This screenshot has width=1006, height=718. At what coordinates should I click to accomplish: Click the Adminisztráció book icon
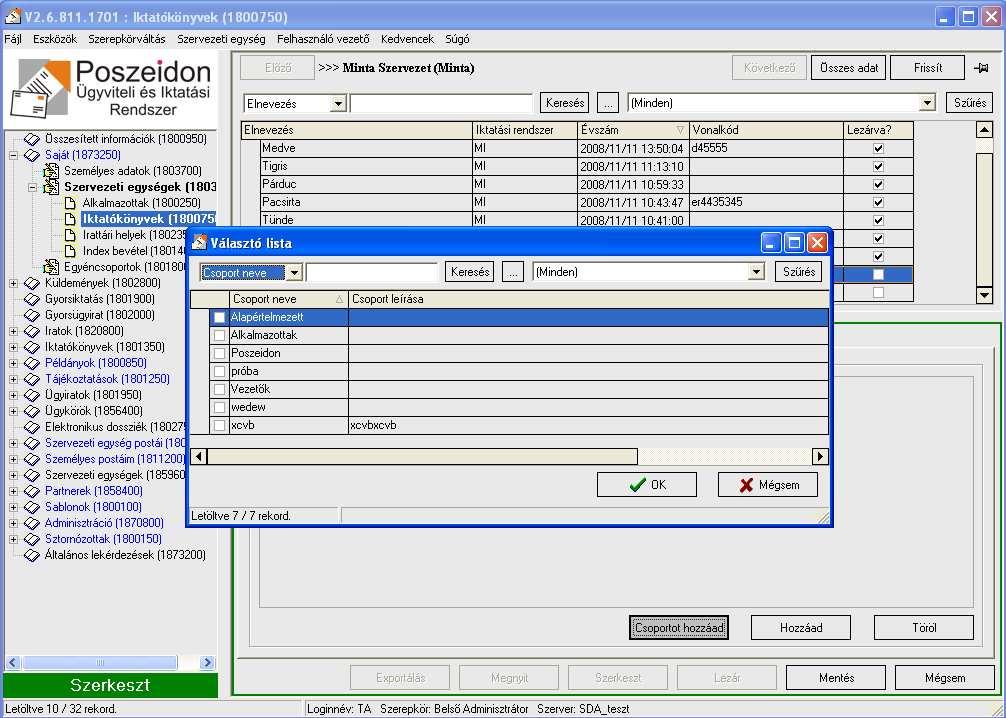[32, 523]
